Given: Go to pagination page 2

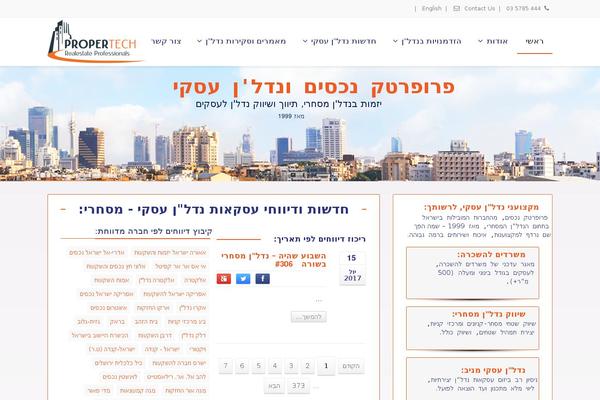Looking at the screenshot, I should (x=307, y=366).
